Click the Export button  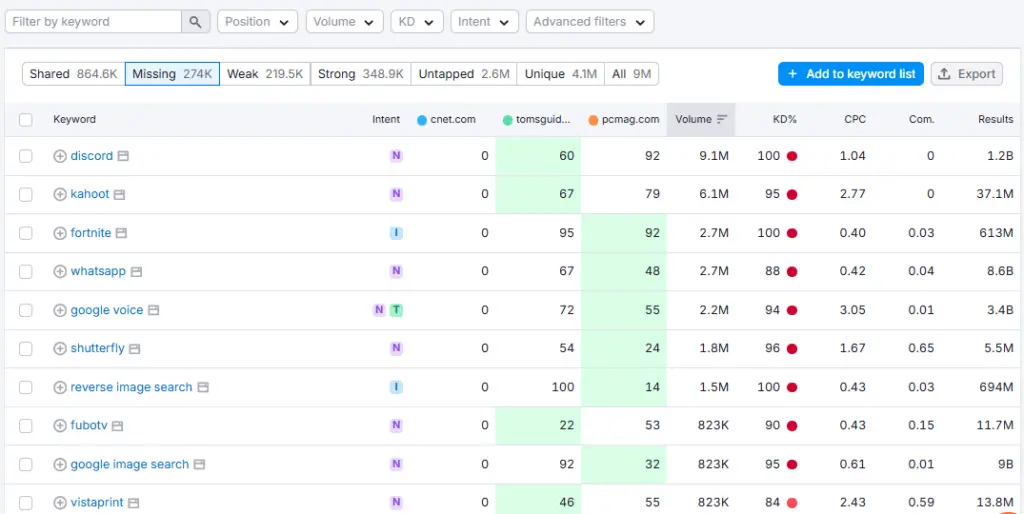[x=967, y=74]
